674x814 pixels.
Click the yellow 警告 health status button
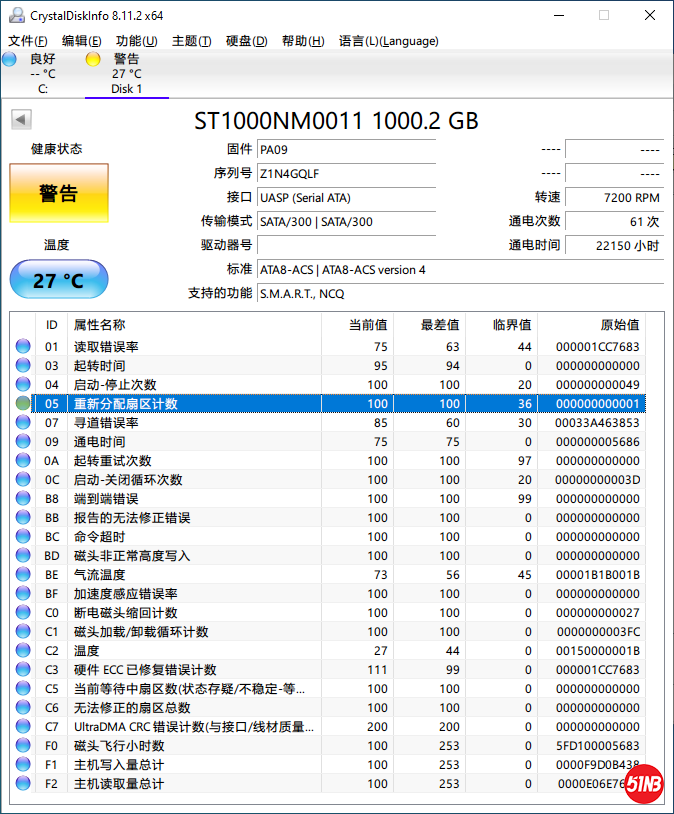pyautogui.click(x=58, y=193)
